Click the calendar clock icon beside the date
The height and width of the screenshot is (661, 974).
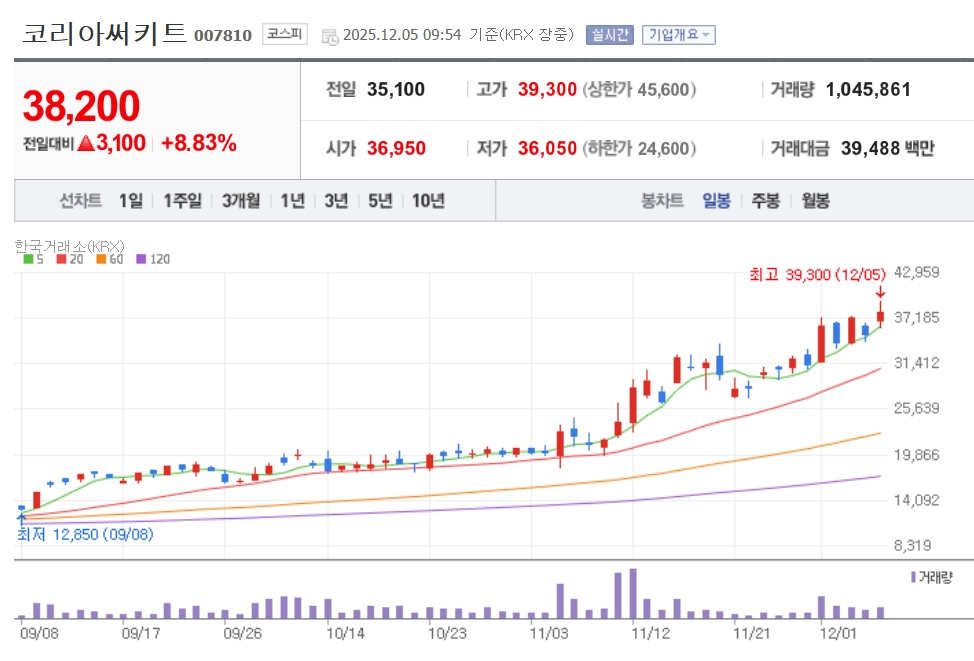pyautogui.click(x=330, y=37)
